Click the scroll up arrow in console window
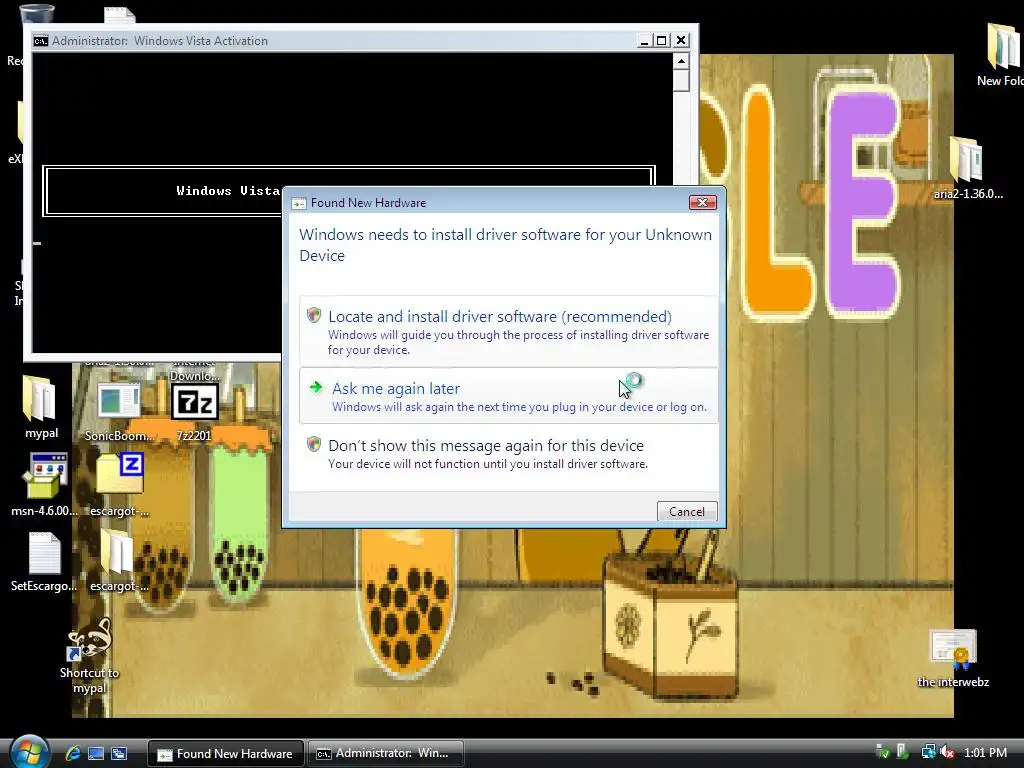Image resolution: width=1024 pixels, height=768 pixels. pyautogui.click(x=681, y=61)
